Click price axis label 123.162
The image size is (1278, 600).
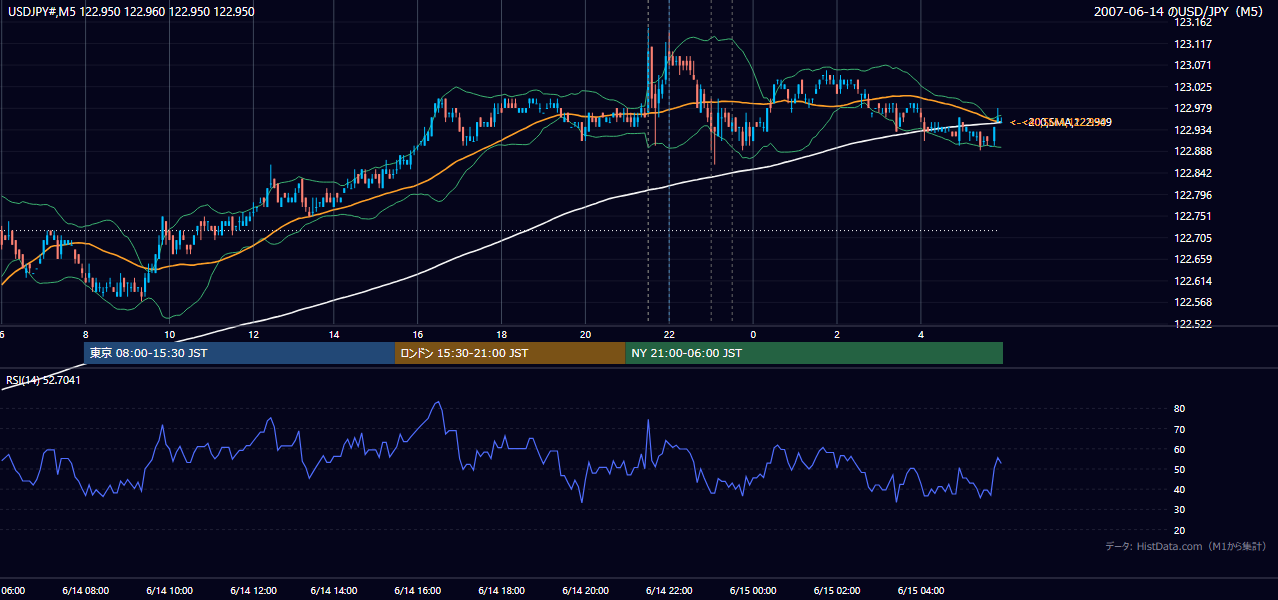[x=1193, y=22]
